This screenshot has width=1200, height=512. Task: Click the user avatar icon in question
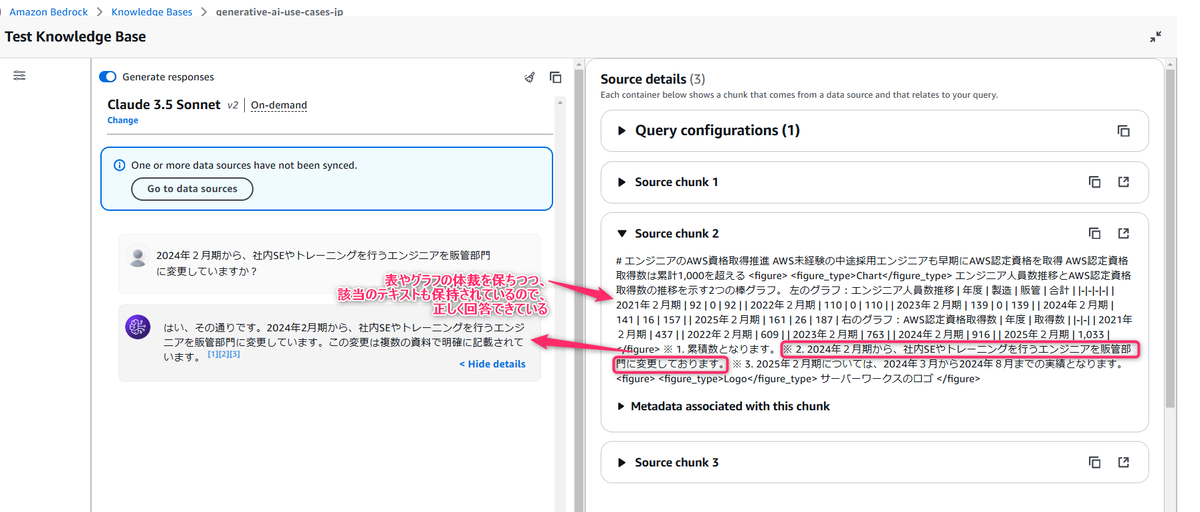pyautogui.click(x=139, y=258)
